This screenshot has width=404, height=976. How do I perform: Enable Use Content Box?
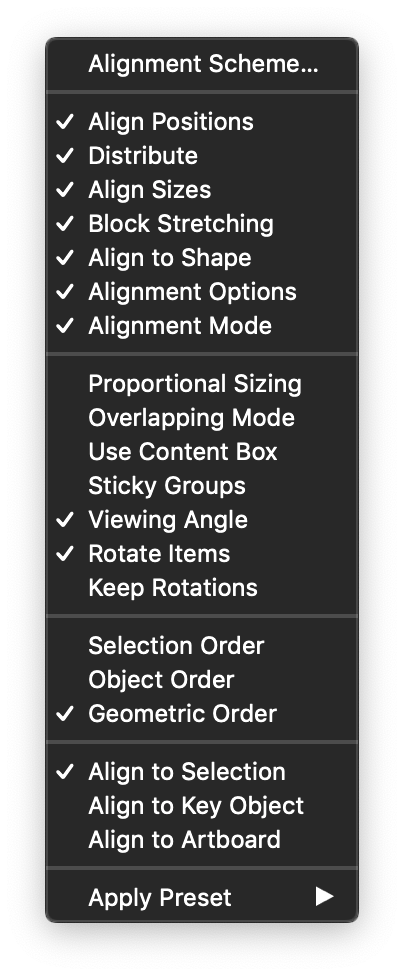202,452
